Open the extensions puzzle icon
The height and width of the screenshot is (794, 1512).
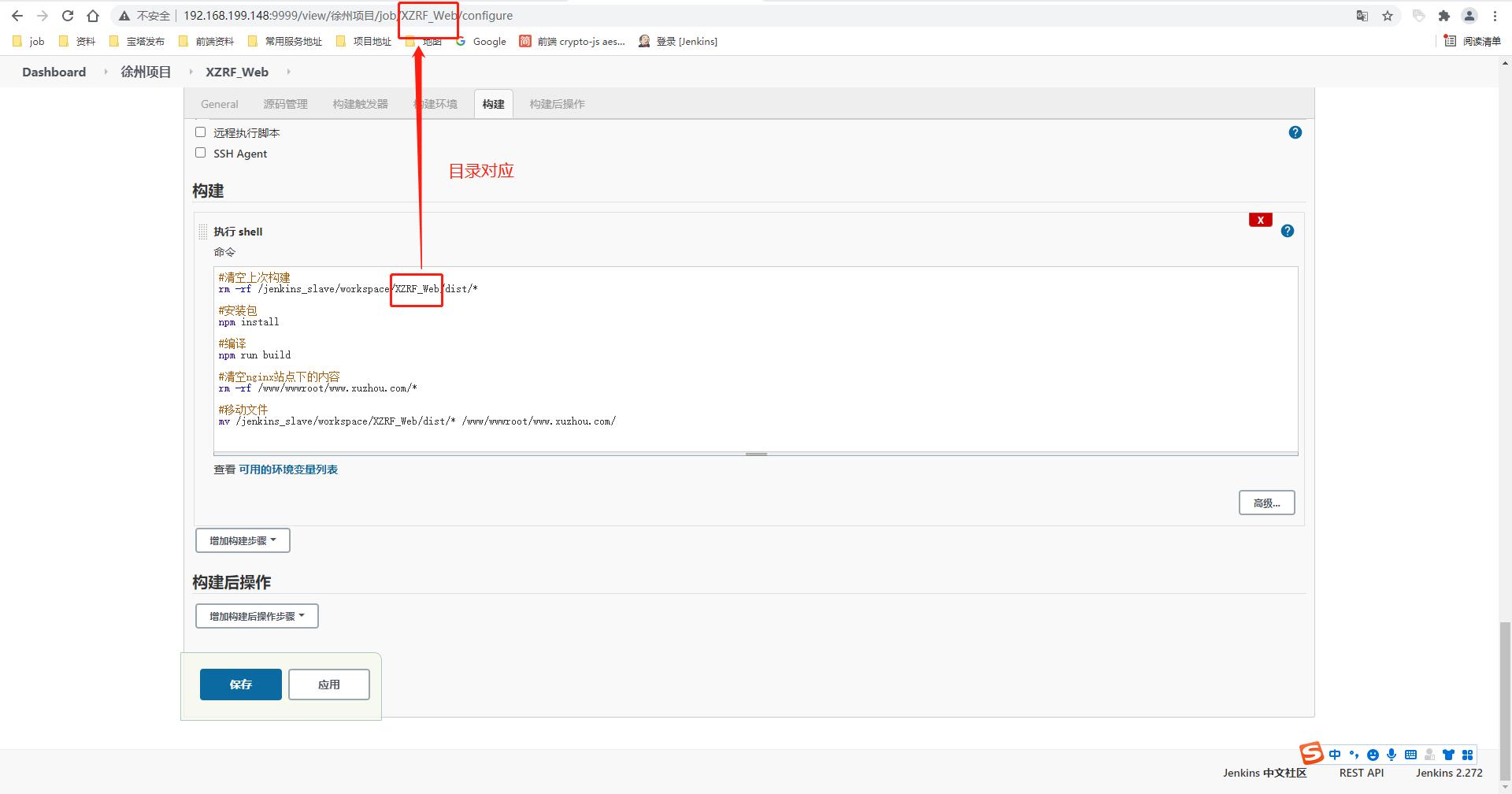click(1444, 16)
